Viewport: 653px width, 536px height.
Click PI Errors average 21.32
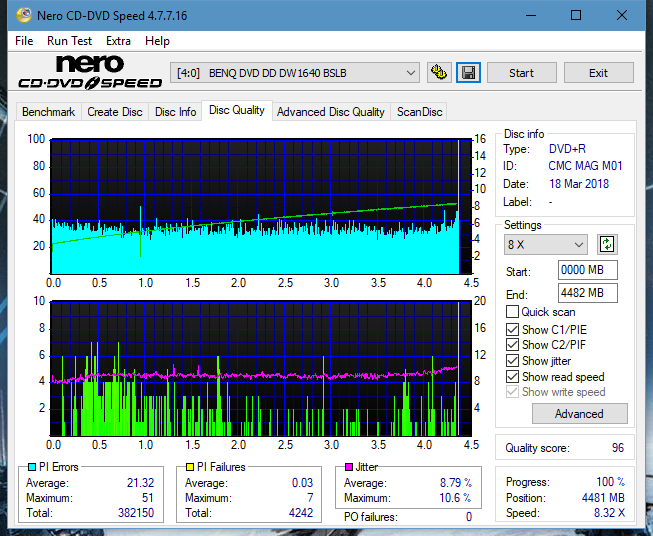(x=140, y=482)
